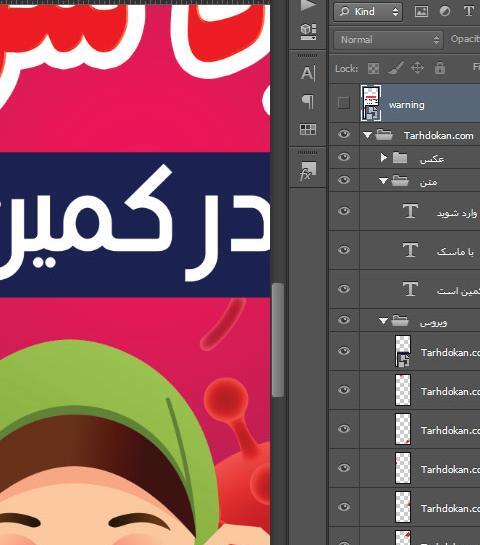Hide the متن group
The image size is (480, 545).
344,180
